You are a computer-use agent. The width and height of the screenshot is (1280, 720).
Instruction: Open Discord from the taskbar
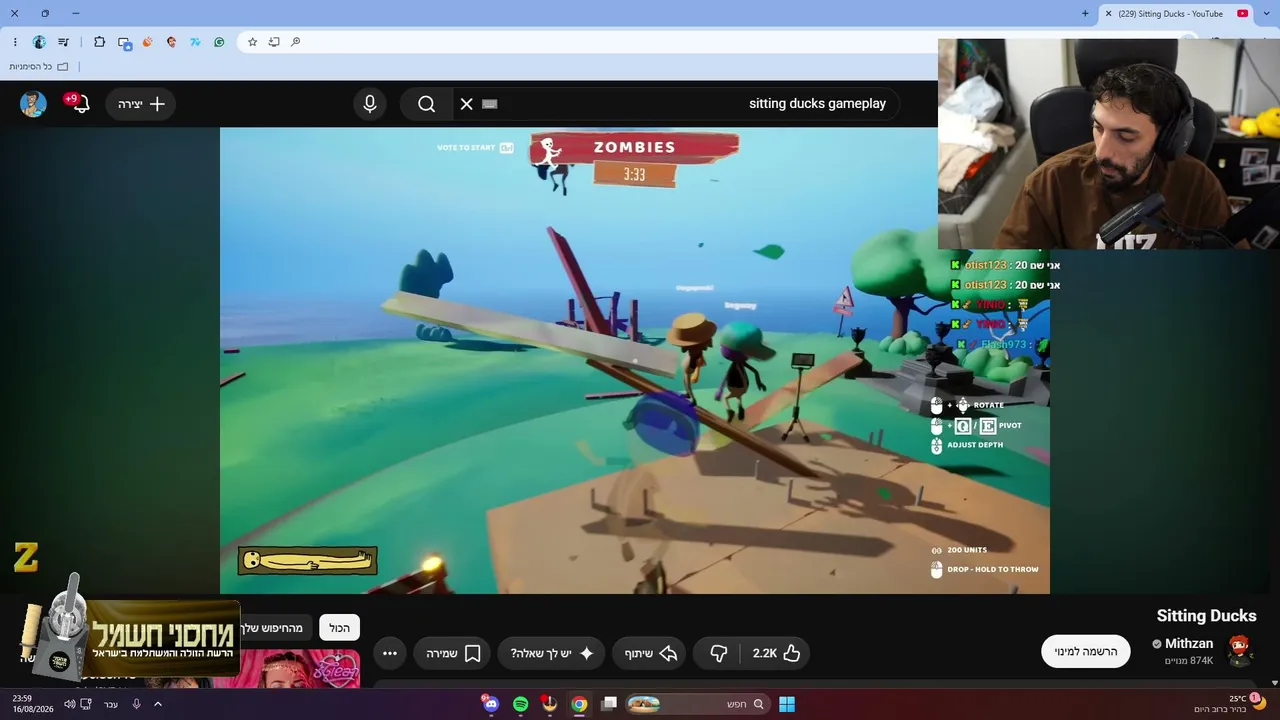pyautogui.click(x=490, y=704)
